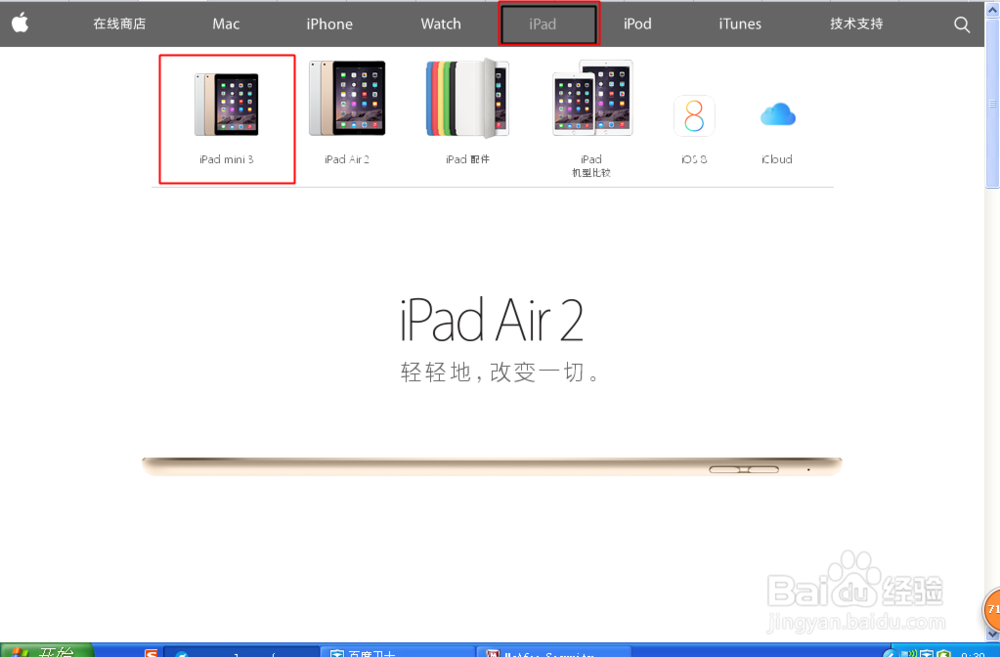Click the 技术支持 support link

coord(855,24)
